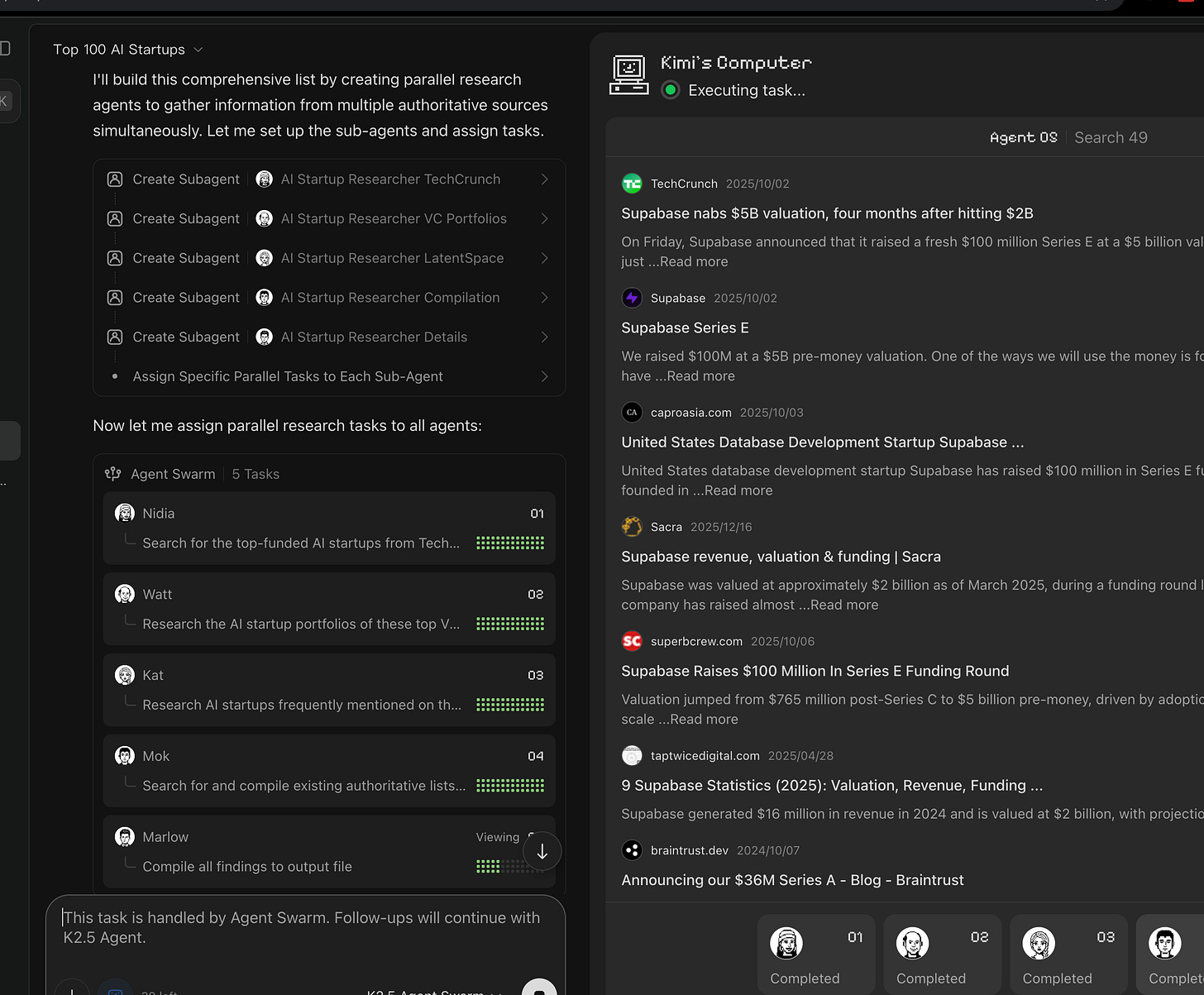This screenshot has height=995, width=1204.
Task: Select 'Compile all findings to output file' task
Action: [x=247, y=866]
